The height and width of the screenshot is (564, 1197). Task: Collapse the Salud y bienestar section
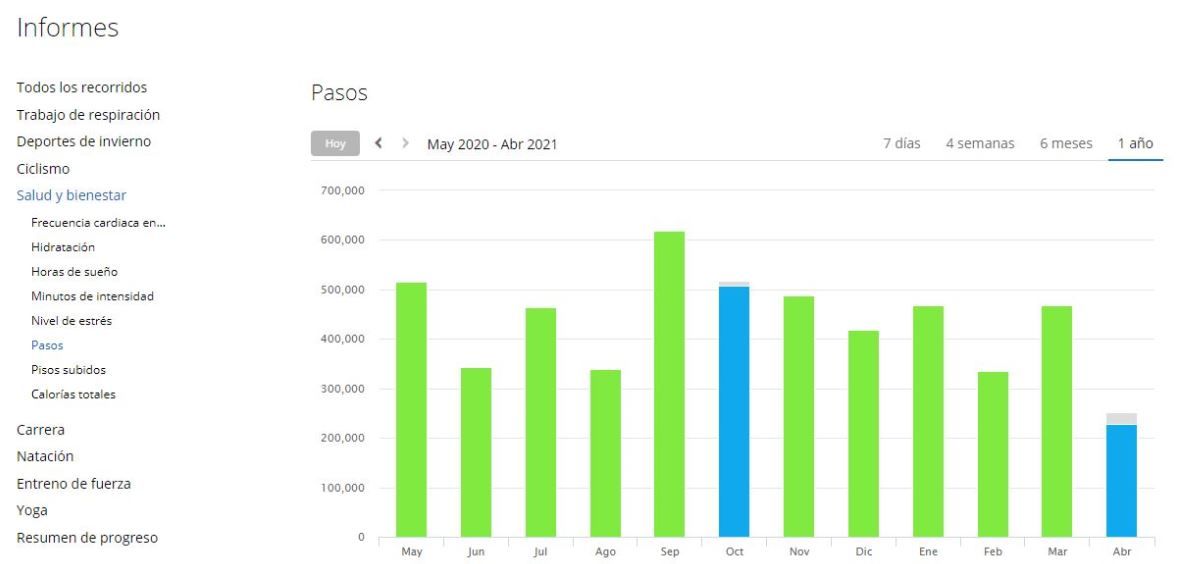point(72,195)
